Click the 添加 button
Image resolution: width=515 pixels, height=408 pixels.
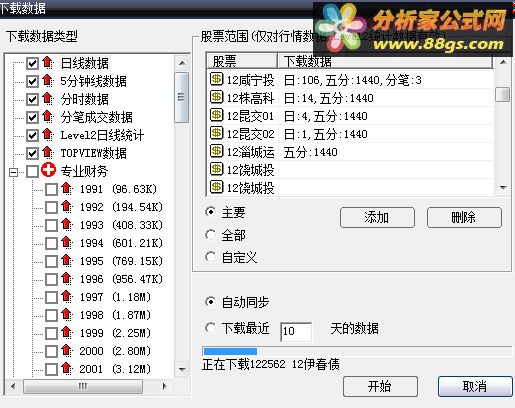[x=377, y=218]
